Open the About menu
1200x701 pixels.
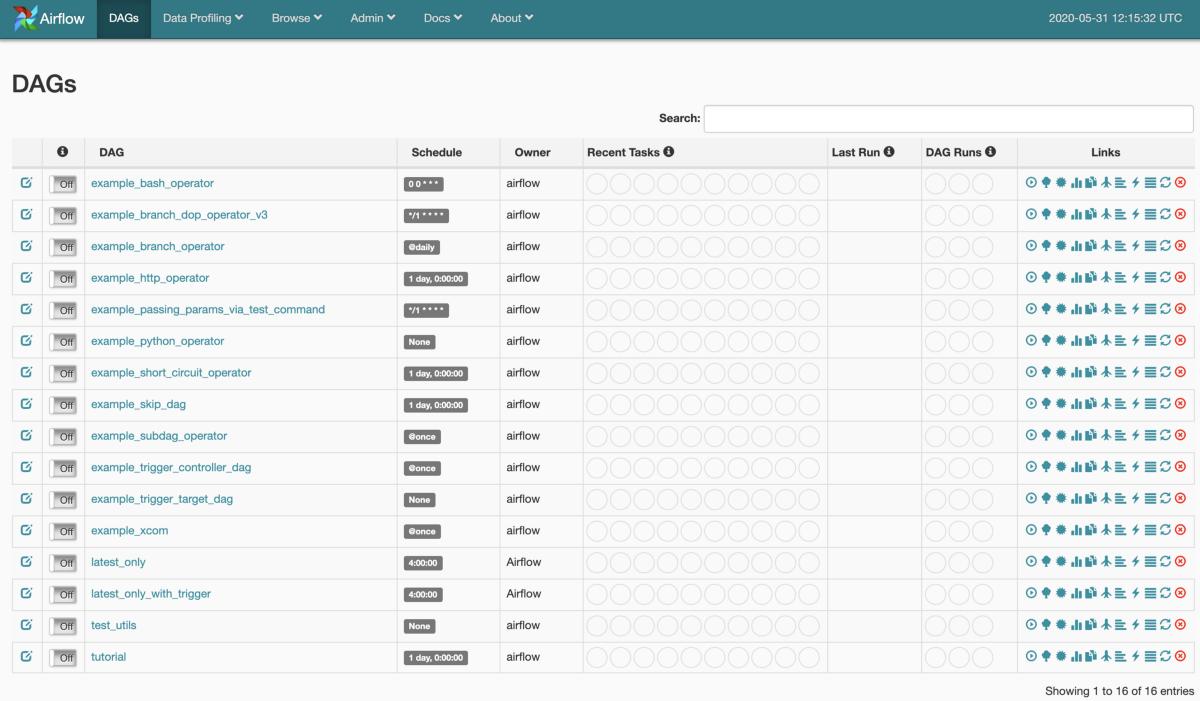(x=511, y=17)
